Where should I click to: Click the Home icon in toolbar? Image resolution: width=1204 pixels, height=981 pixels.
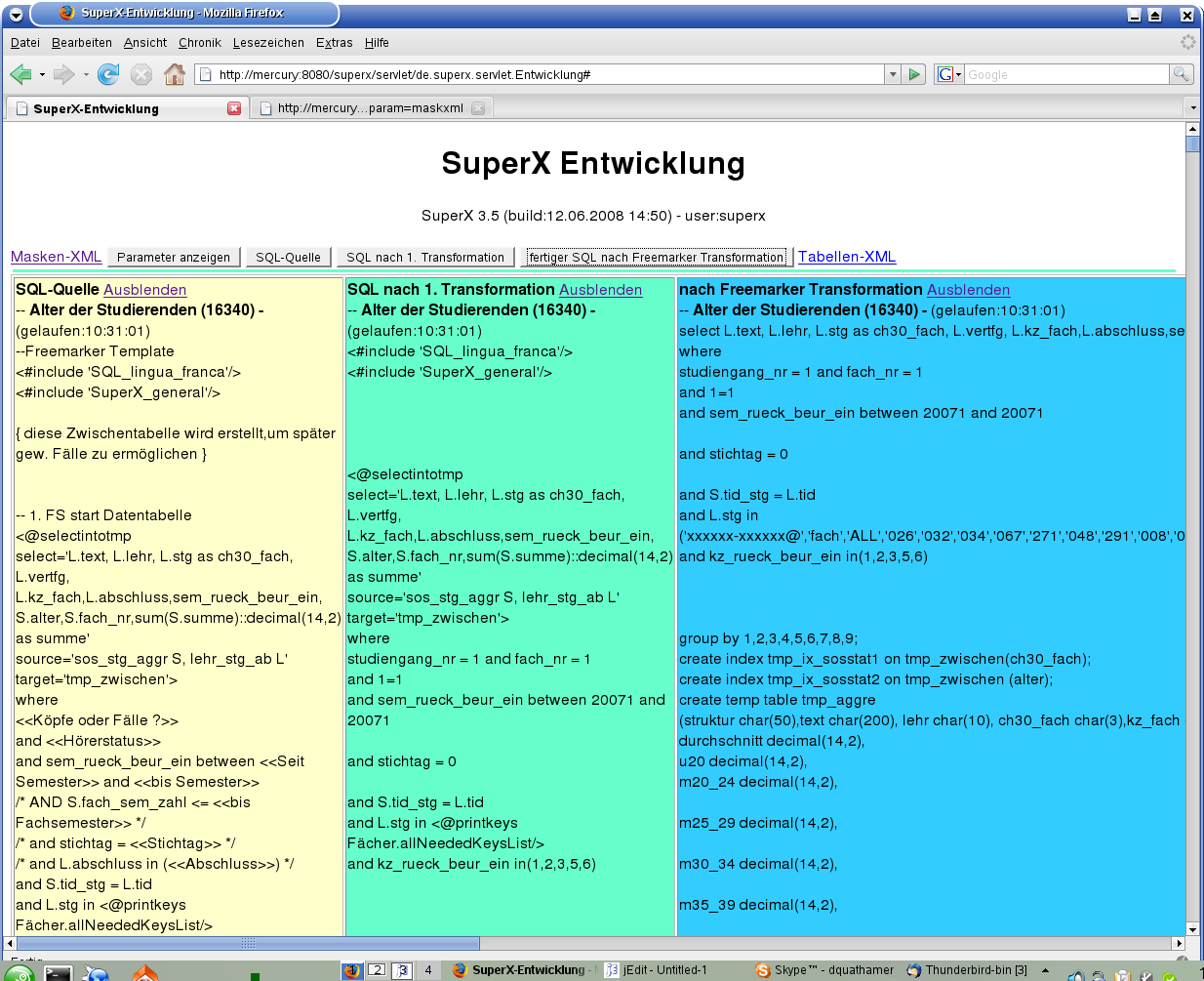click(x=175, y=74)
